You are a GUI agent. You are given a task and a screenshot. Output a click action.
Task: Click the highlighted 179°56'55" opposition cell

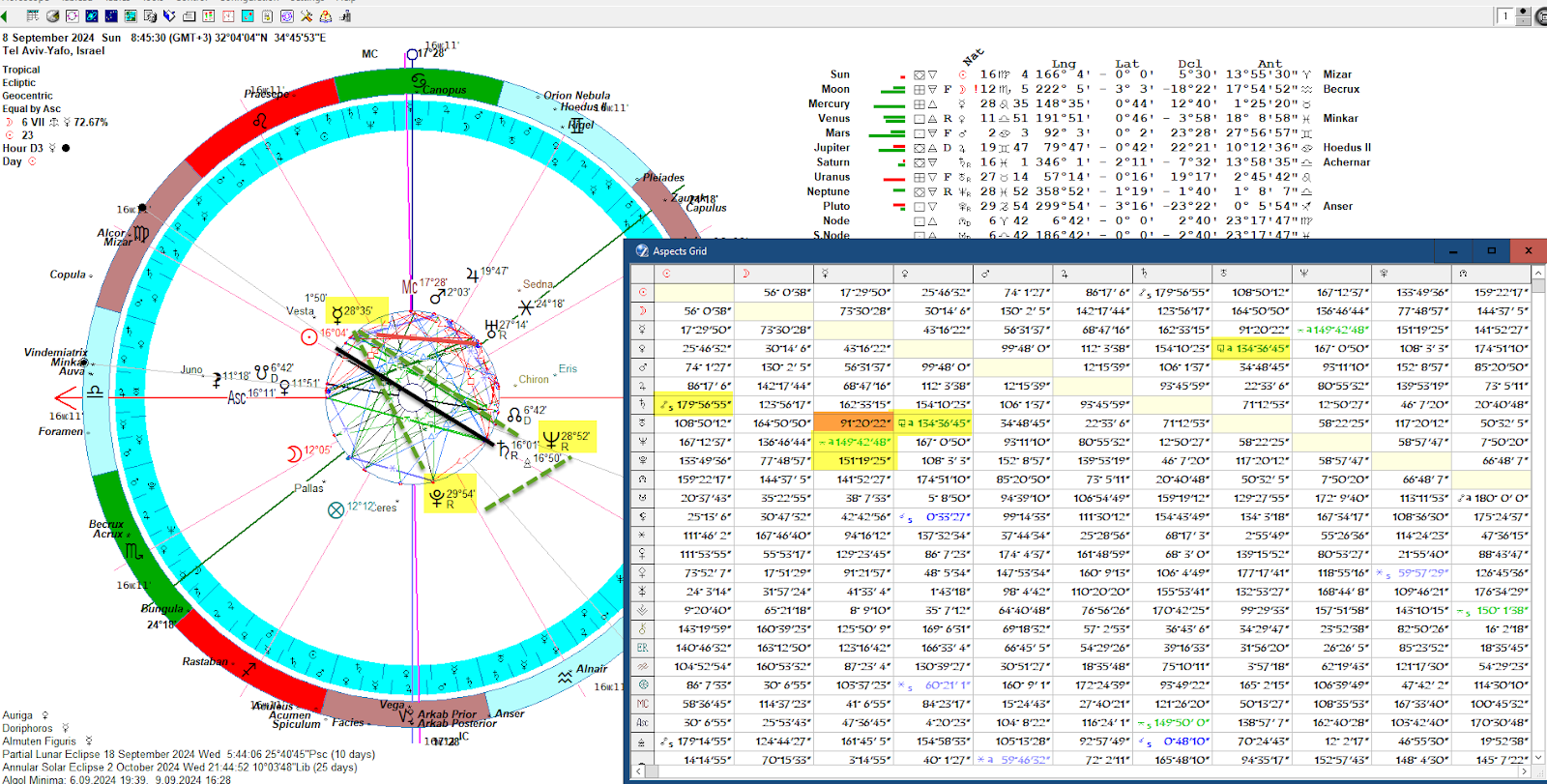point(694,404)
